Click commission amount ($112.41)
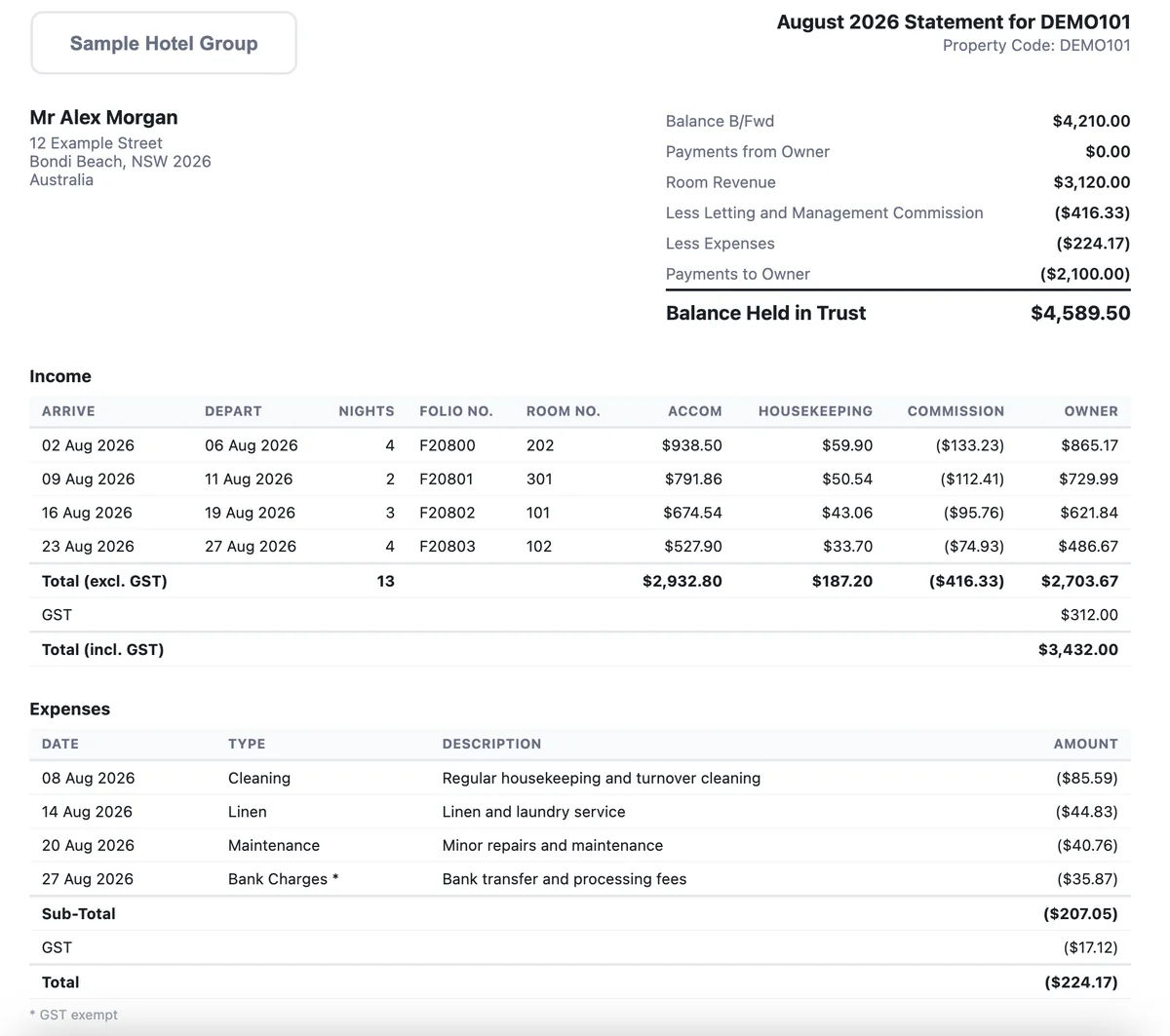The height and width of the screenshot is (1036, 1170). [972, 480]
